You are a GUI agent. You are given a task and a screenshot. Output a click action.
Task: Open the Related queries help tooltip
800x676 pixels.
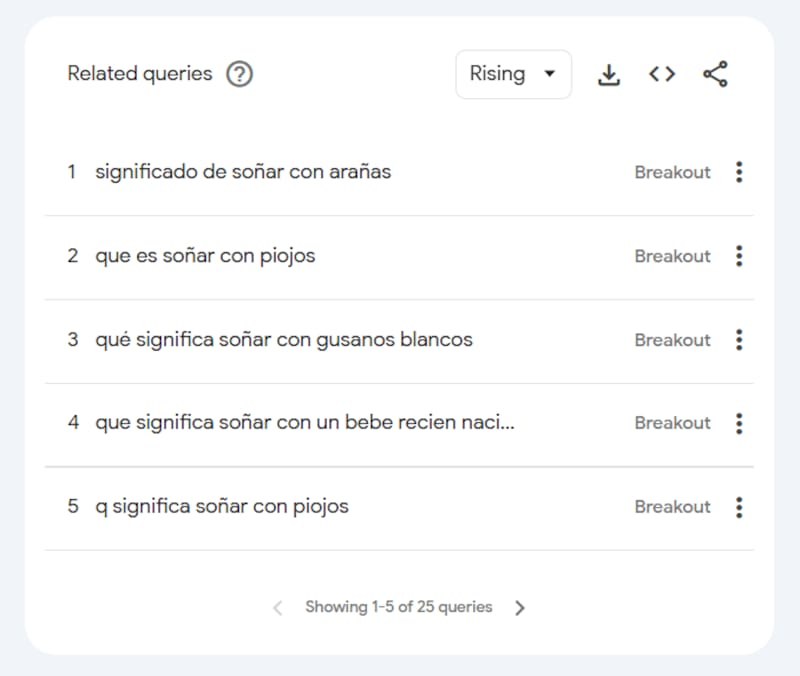click(x=239, y=73)
